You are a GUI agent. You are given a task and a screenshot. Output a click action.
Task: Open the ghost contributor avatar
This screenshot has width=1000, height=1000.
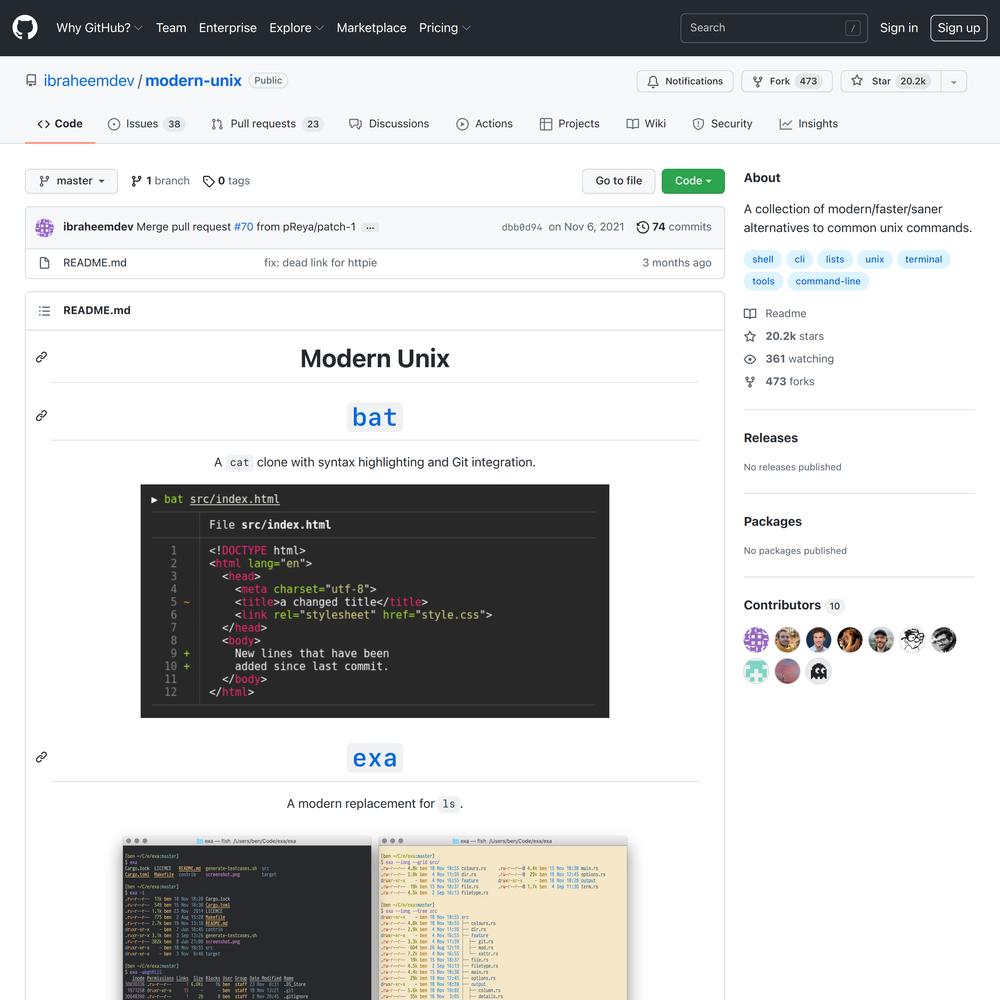coord(818,671)
